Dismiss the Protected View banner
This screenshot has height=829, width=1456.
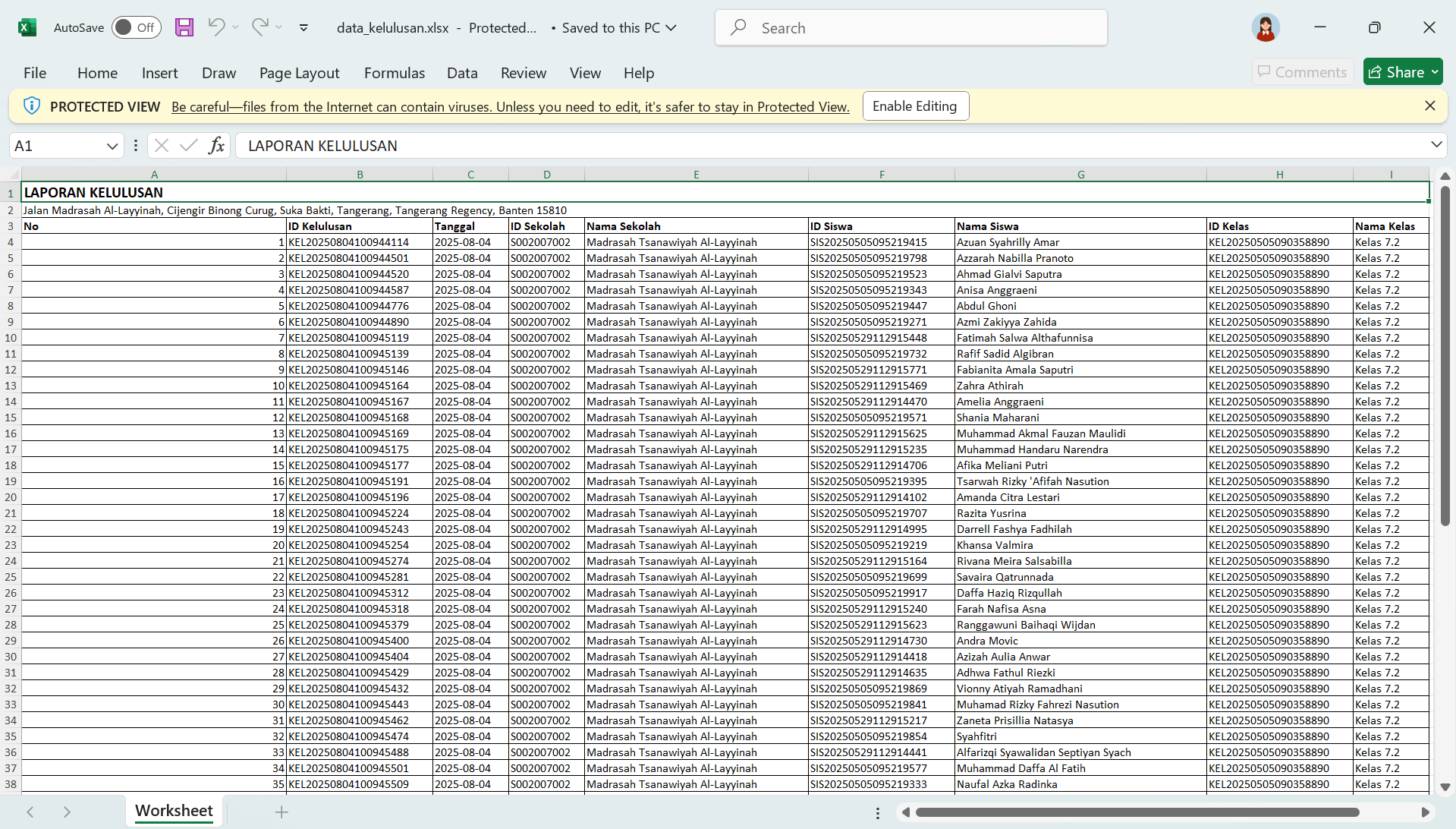pyautogui.click(x=1430, y=106)
